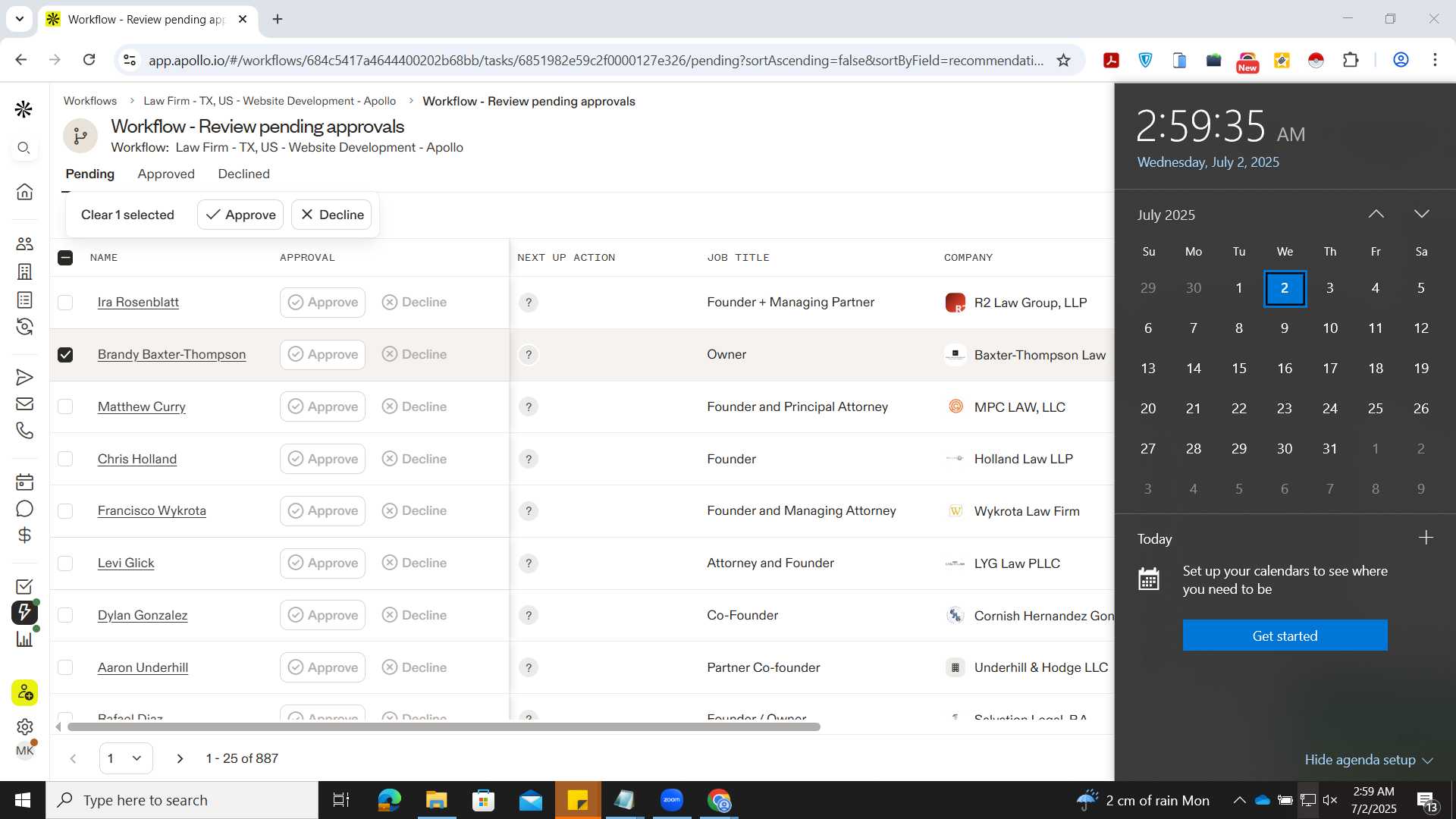Open Deals dollar icon in sidebar
The height and width of the screenshot is (819, 1456).
24,535
